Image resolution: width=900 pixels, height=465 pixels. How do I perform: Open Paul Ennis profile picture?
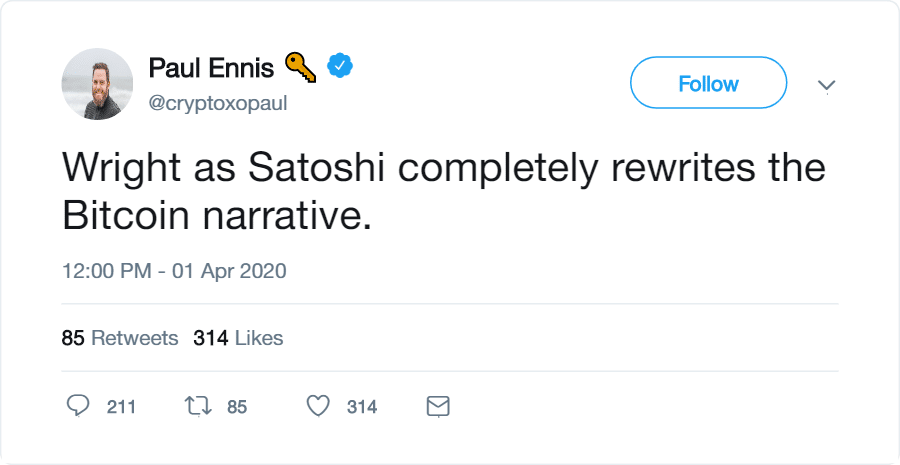click(x=97, y=84)
